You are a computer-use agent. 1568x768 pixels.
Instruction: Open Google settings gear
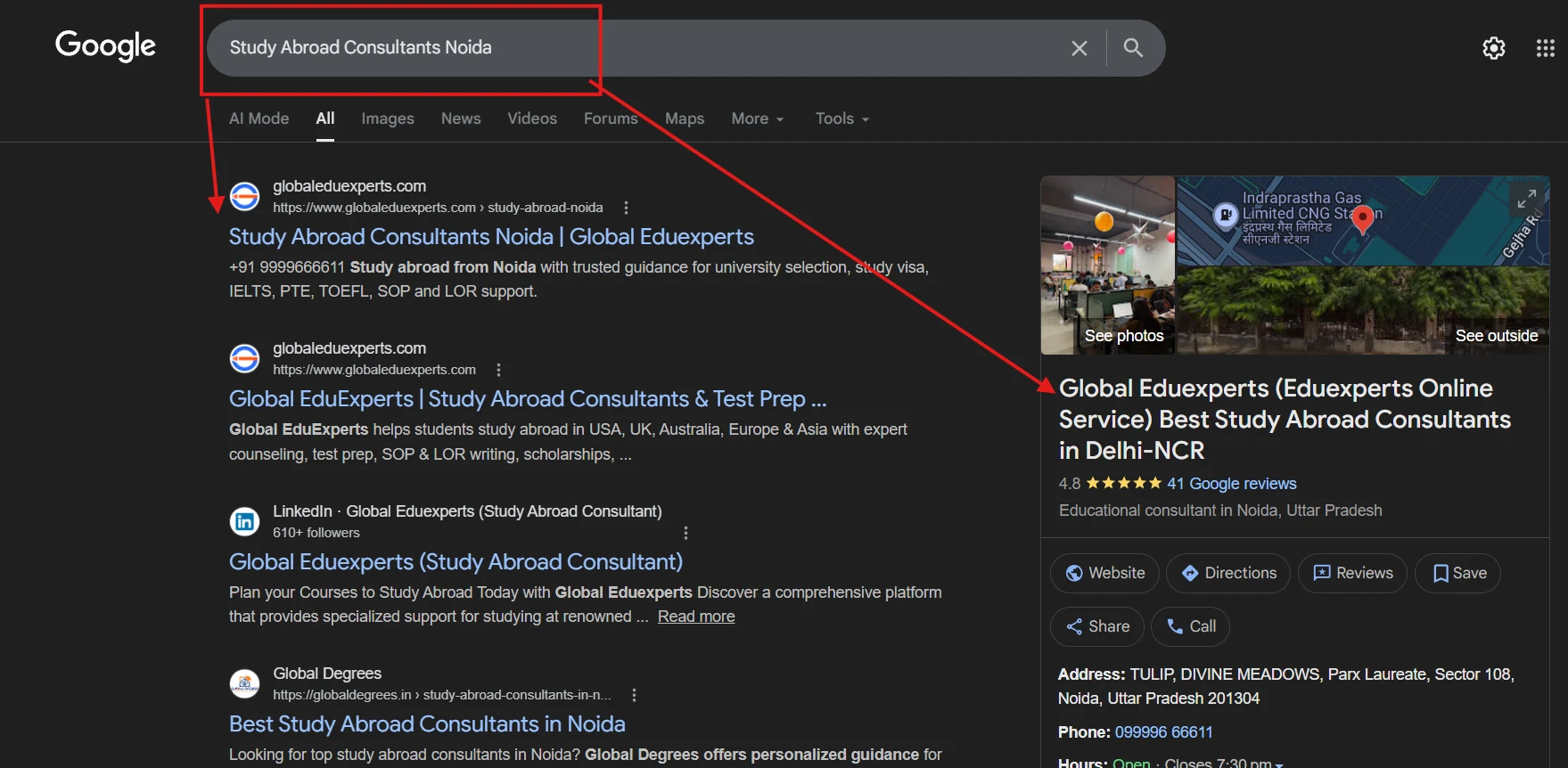(1494, 48)
